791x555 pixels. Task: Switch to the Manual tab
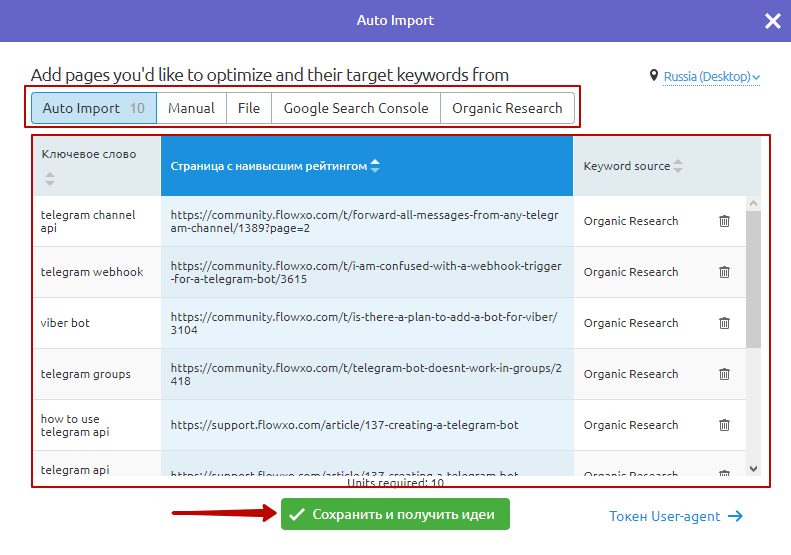[191, 108]
